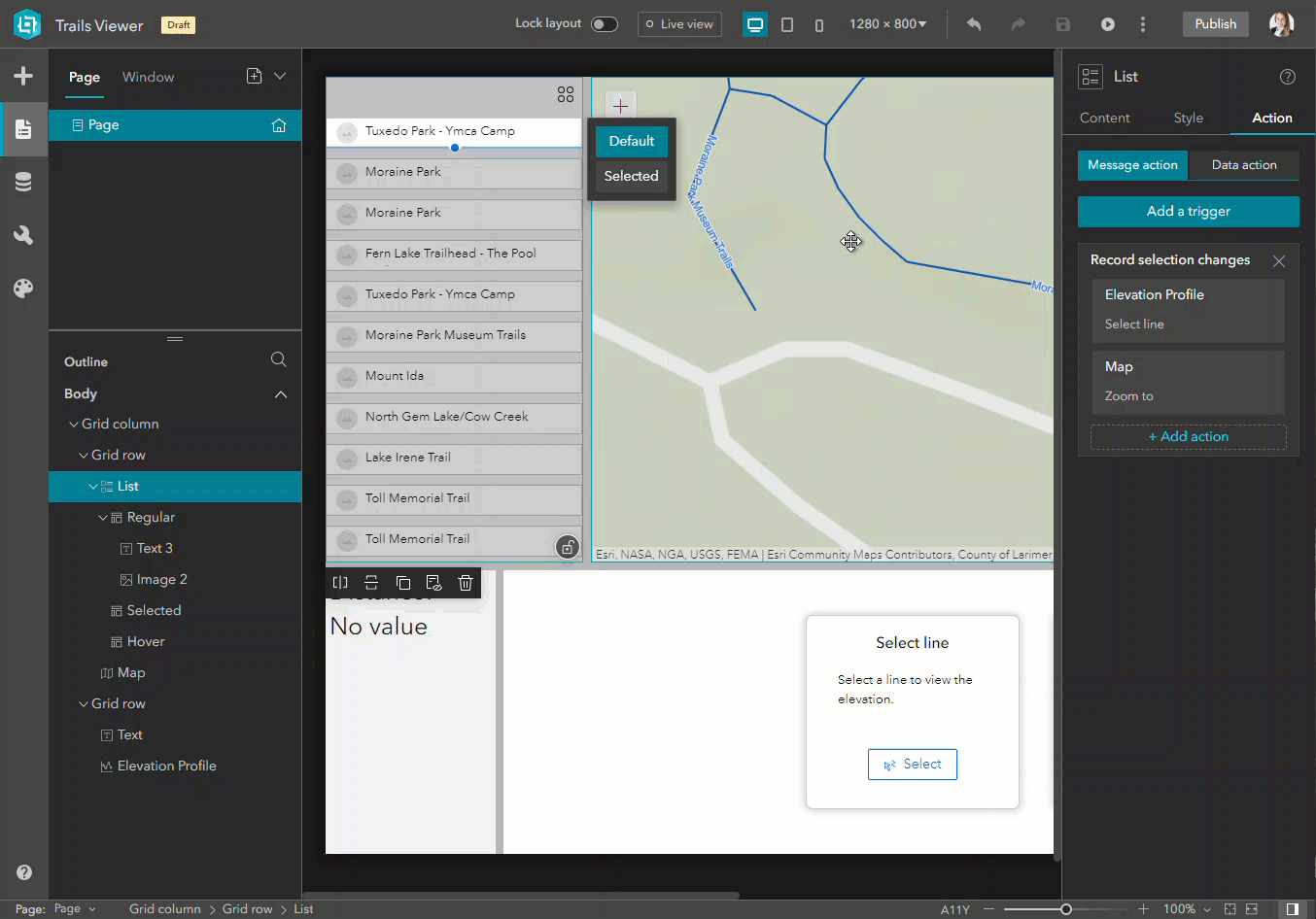The height and width of the screenshot is (919, 1316).
Task: Switch to medium tablet device view
Action: click(x=787, y=24)
